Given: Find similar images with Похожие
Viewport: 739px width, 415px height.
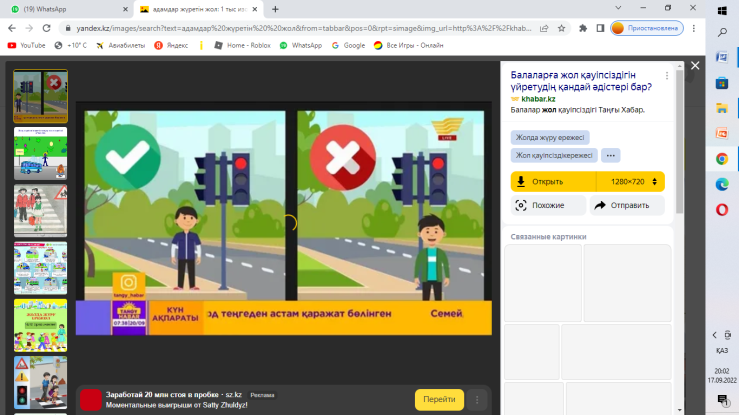Looking at the screenshot, I should pyautogui.click(x=548, y=205).
